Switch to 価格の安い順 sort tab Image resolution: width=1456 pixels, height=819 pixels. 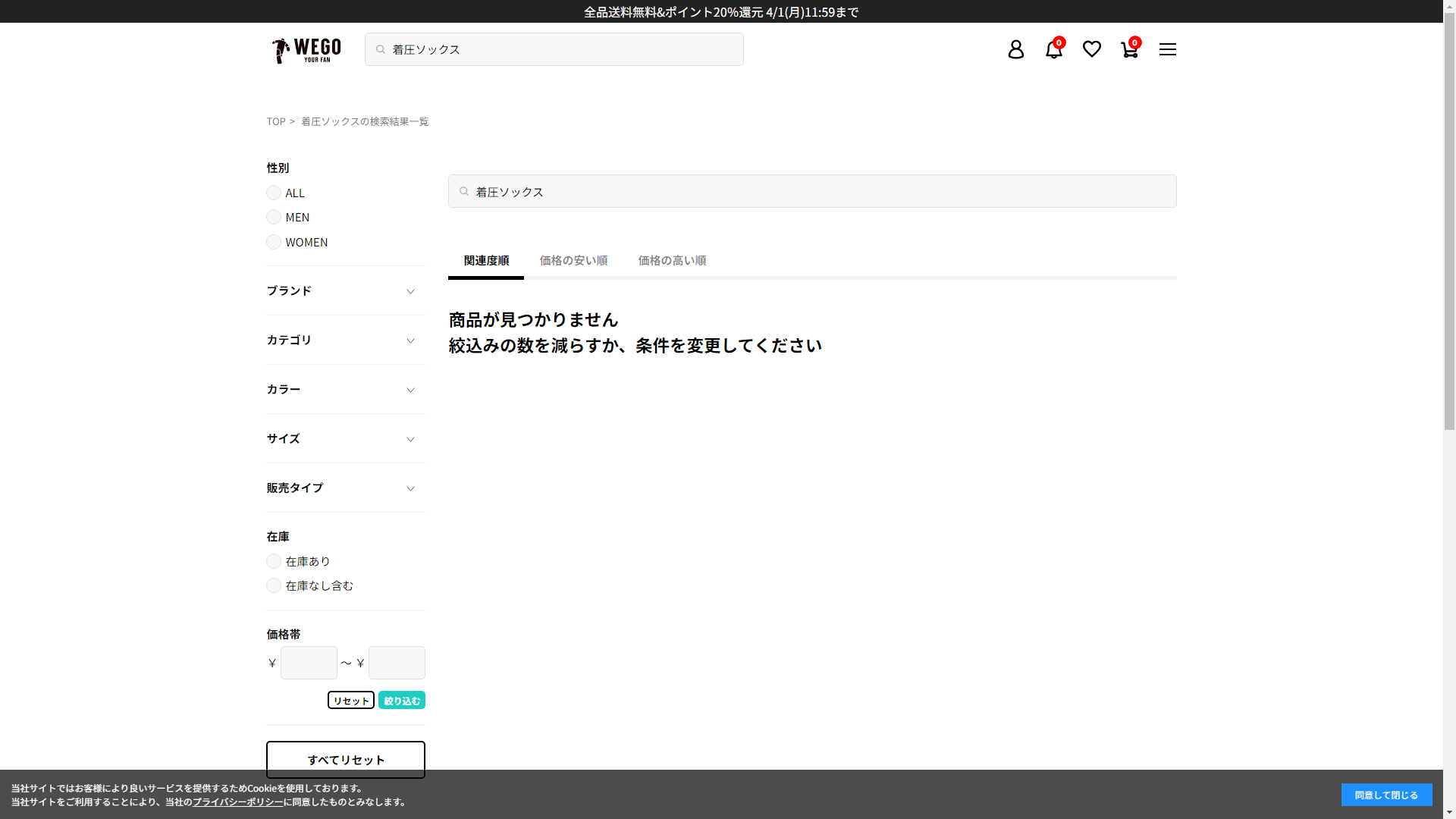(573, 261)
